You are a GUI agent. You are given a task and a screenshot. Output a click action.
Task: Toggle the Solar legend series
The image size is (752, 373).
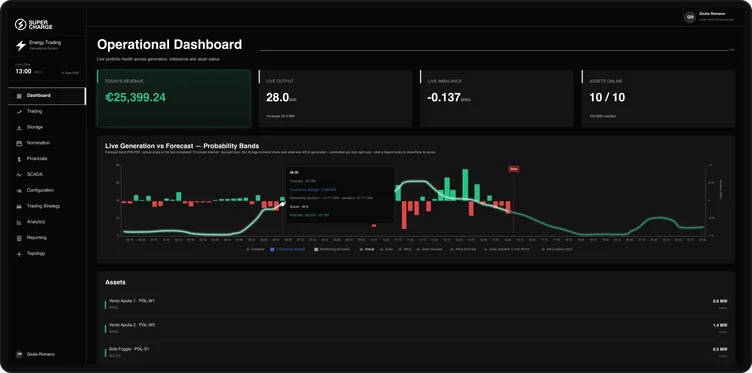pos(386,249)
